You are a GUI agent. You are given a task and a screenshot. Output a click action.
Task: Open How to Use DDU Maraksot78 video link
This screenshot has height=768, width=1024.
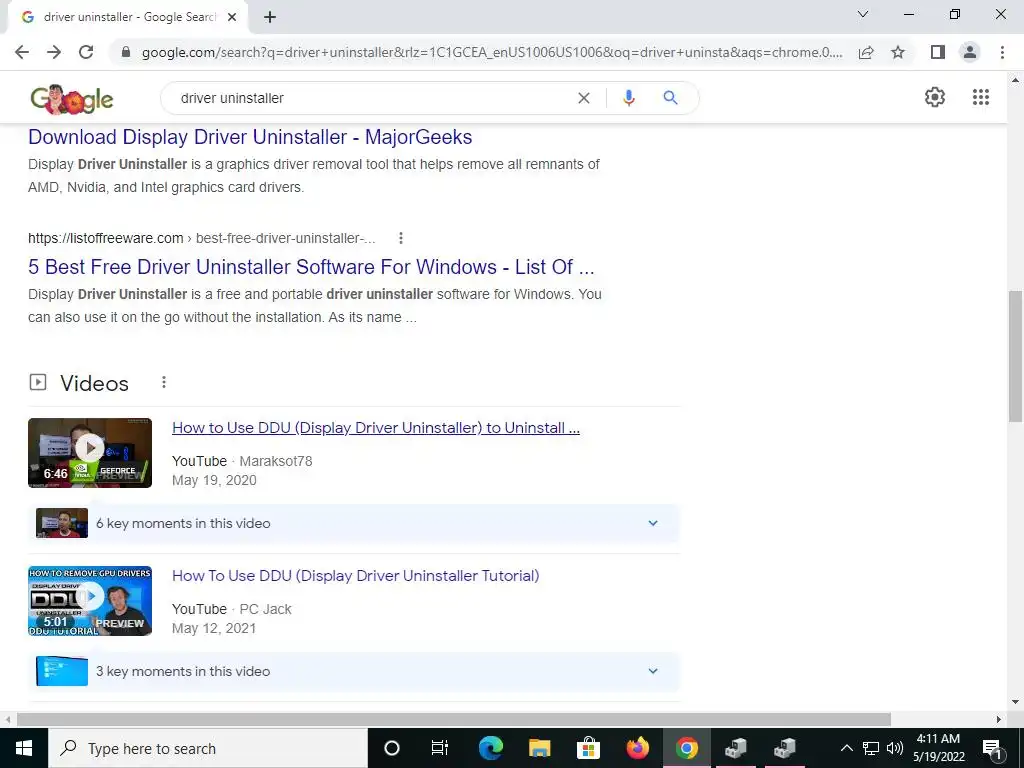376,428
